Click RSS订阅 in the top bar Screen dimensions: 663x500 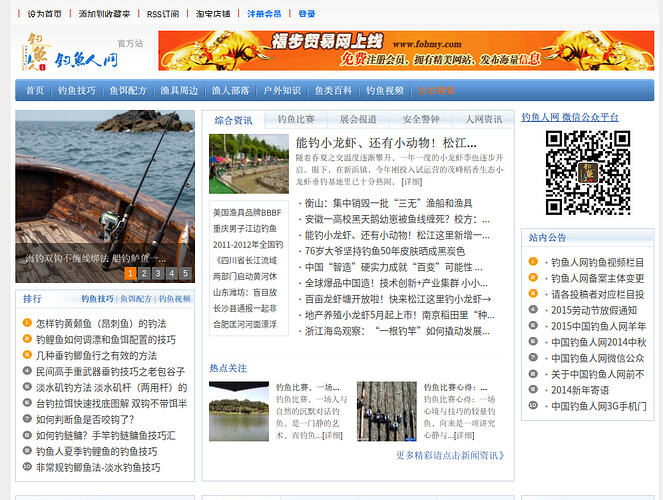pyautogui.click(x=163, y=14)
